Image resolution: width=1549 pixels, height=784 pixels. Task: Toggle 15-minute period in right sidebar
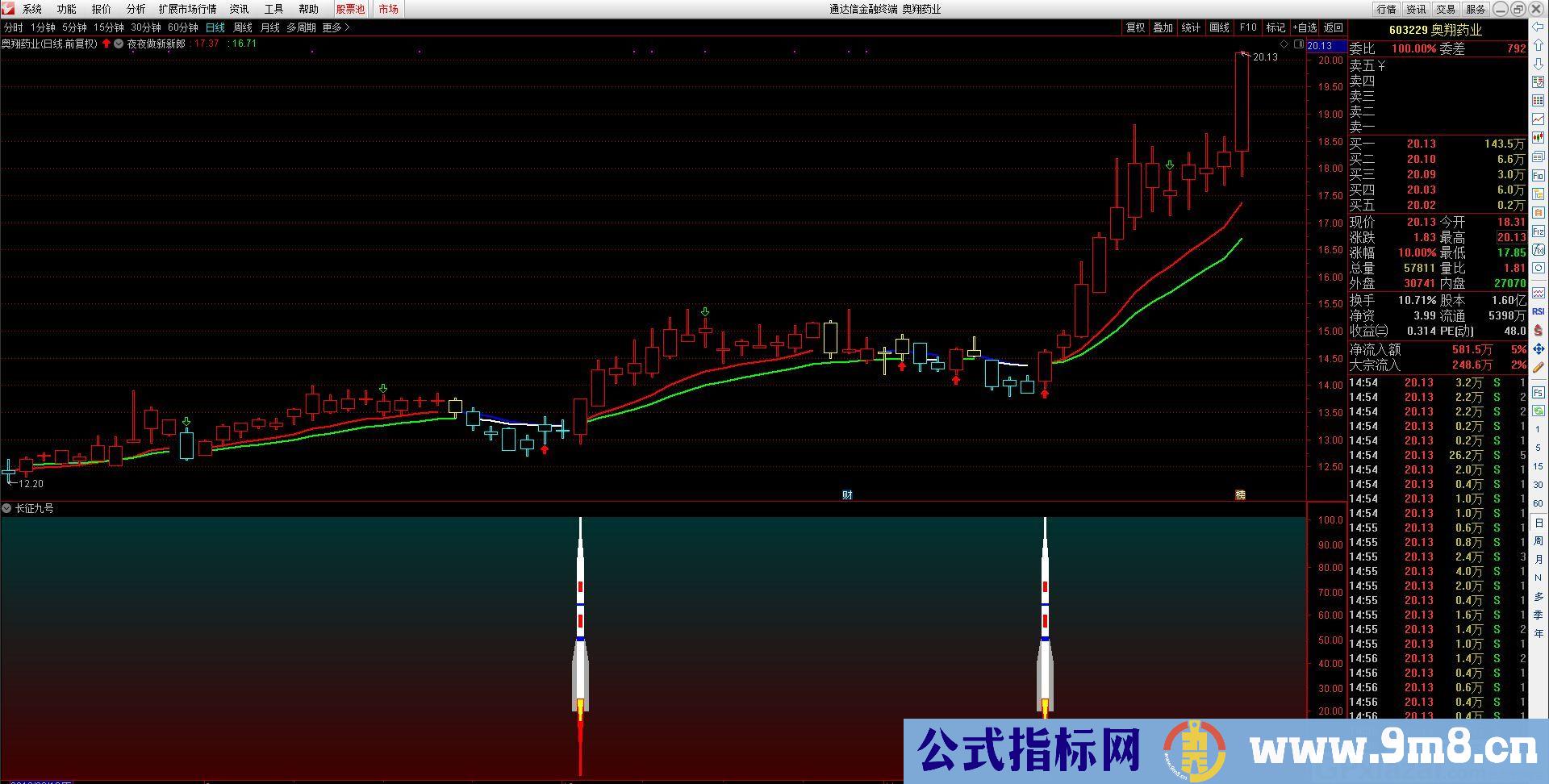(x=1538, y=466)
